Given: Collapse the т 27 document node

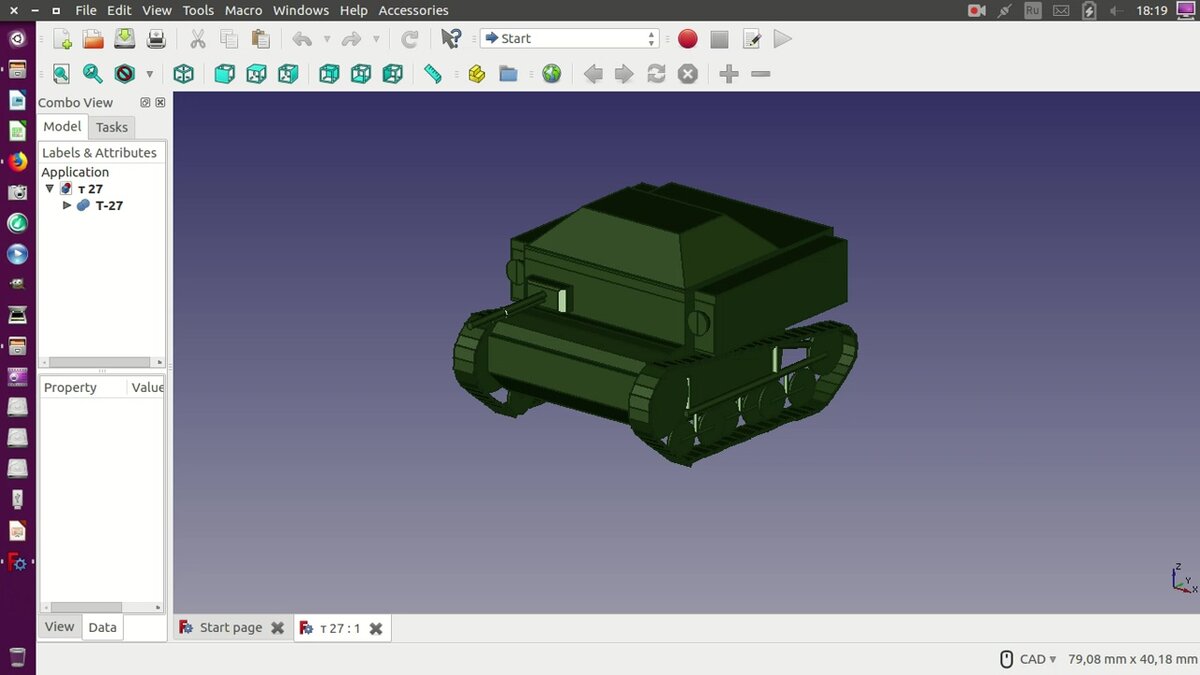Looking at the screenshot, I should [x=49, y=188].
